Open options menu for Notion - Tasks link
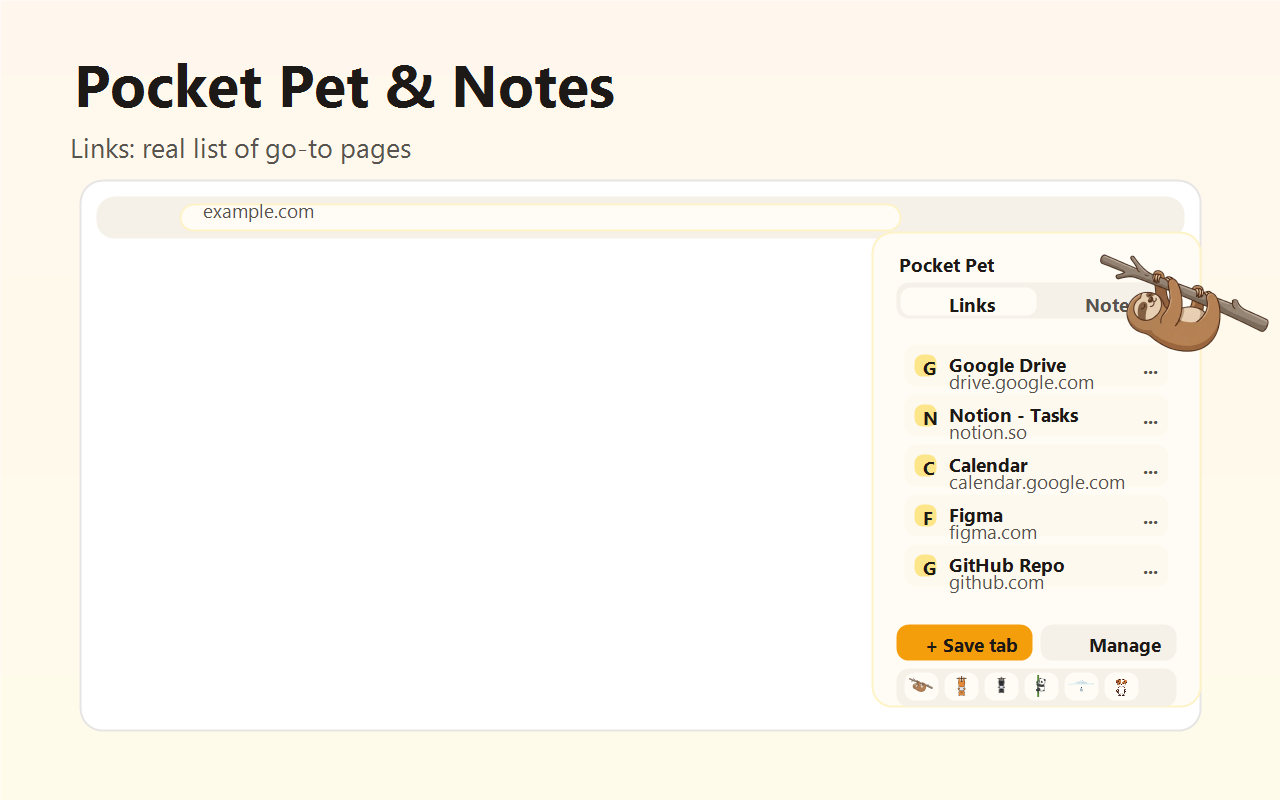This screenshot has width=1280, height=800. [x=1150, y=420]
